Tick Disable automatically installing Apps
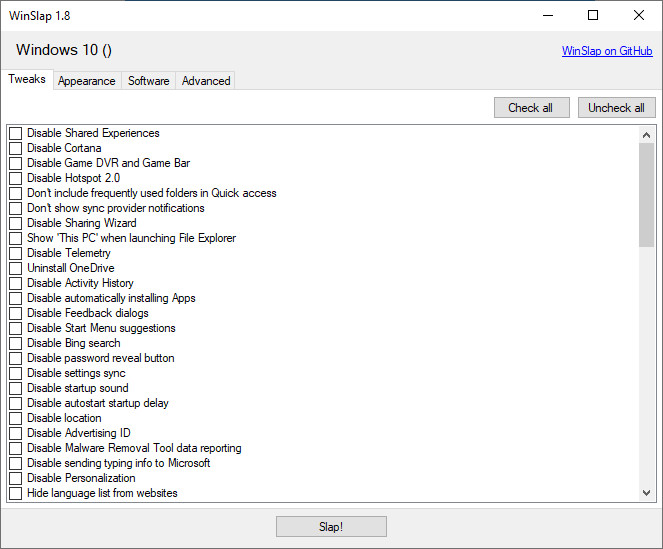This screenshot has height=549, width=663. [16, 298]
